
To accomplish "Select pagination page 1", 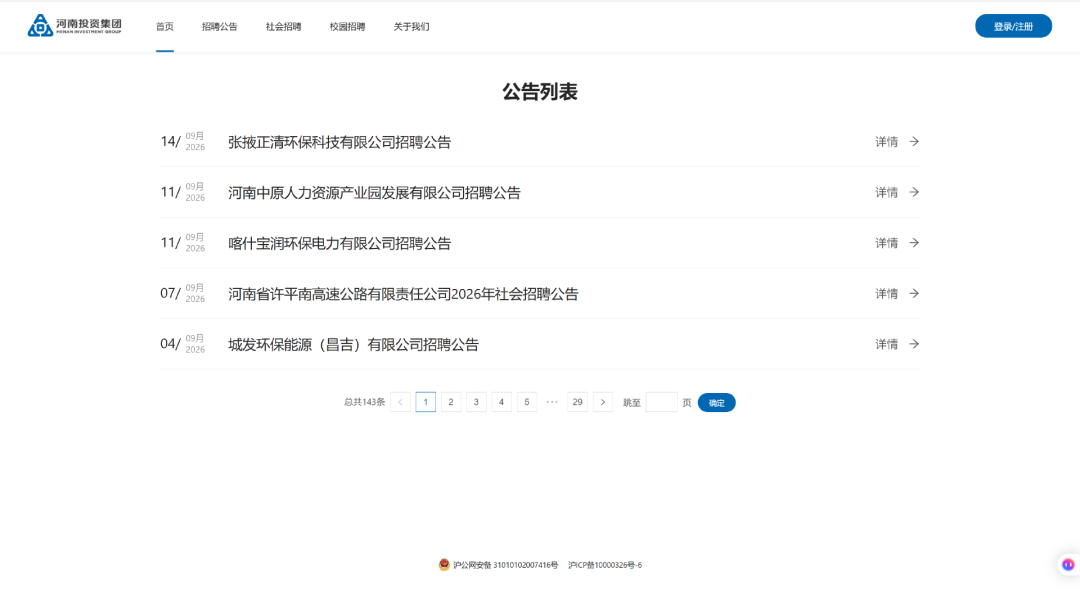I will click(426, 402).
